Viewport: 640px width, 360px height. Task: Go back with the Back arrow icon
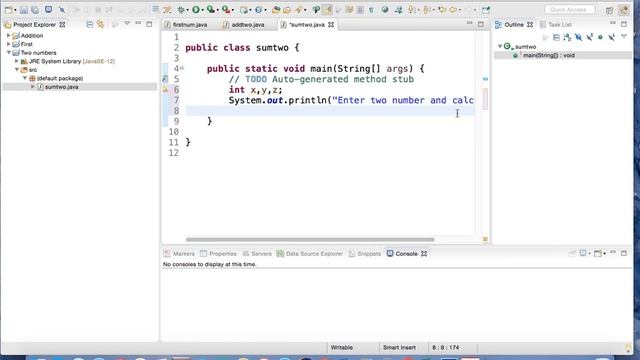453,9
